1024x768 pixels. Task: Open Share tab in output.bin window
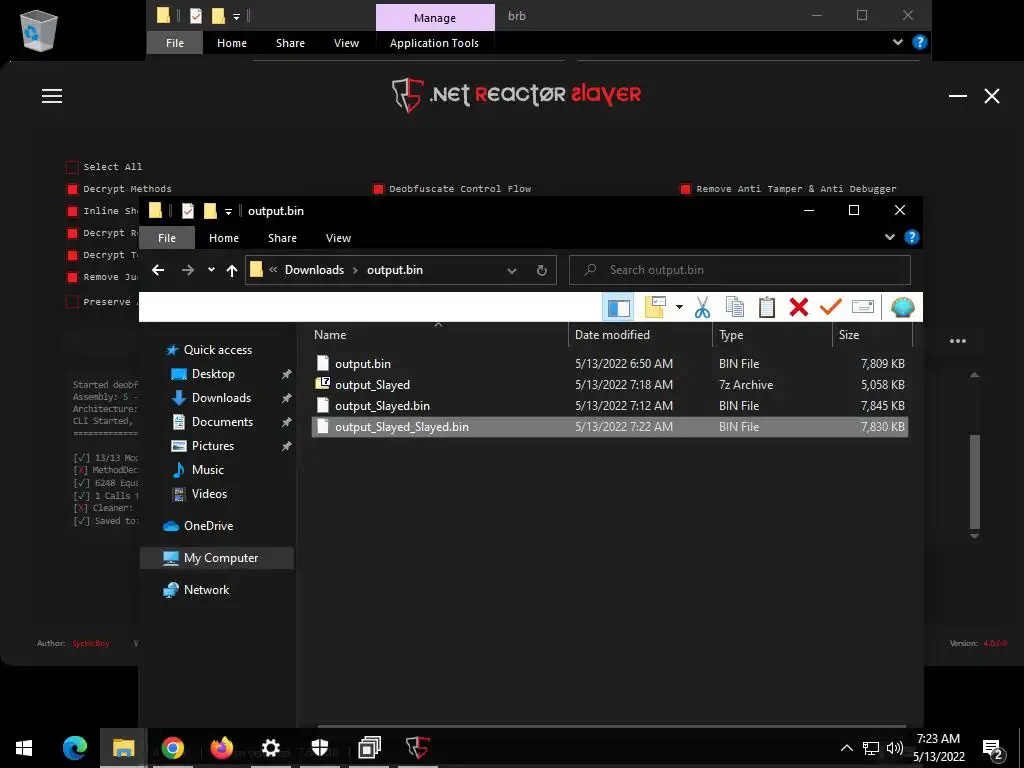(282, 238)
